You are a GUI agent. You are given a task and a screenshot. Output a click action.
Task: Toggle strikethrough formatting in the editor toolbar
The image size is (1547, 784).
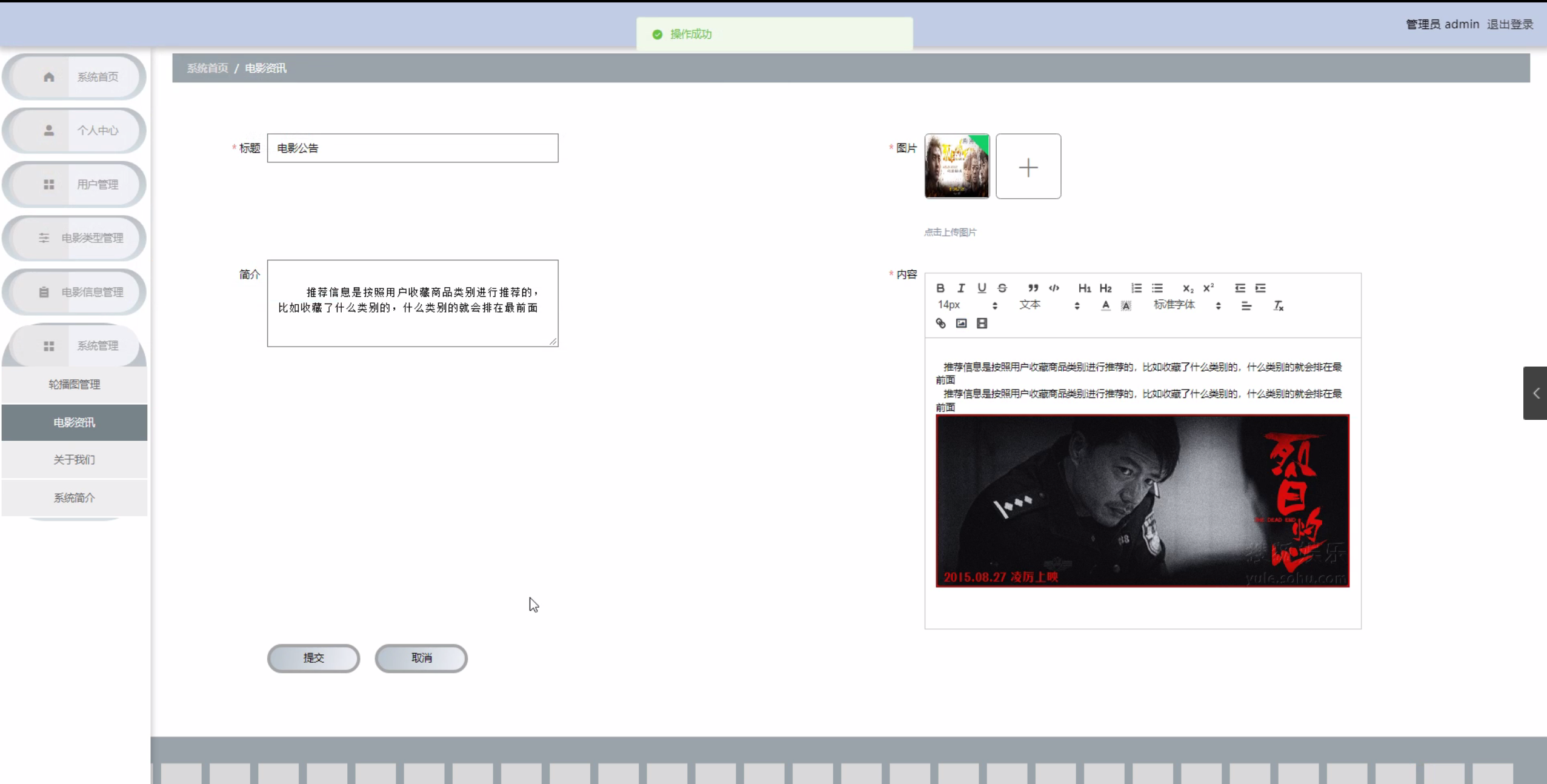(1002, 288)
